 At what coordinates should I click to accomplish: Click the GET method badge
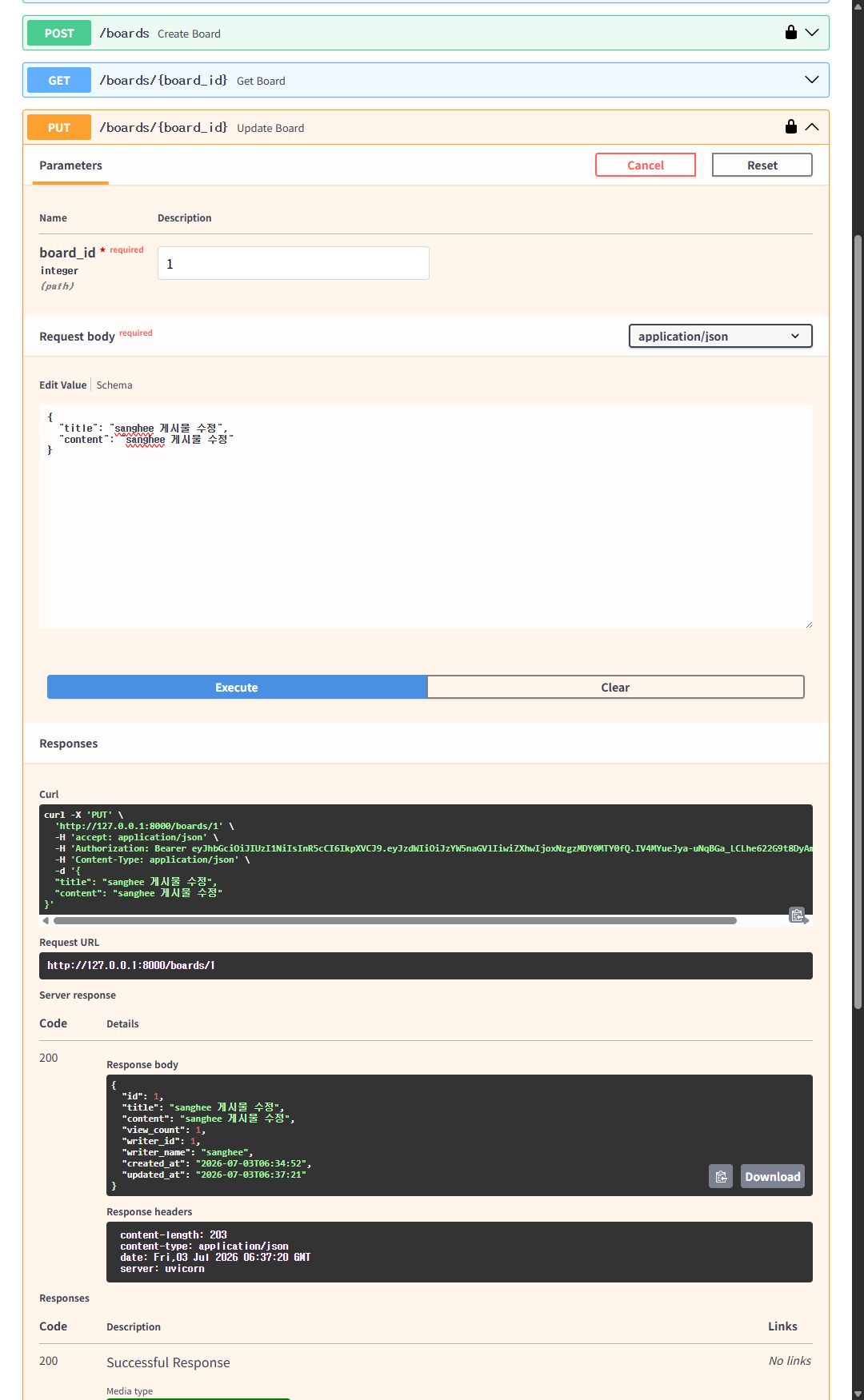59,80
